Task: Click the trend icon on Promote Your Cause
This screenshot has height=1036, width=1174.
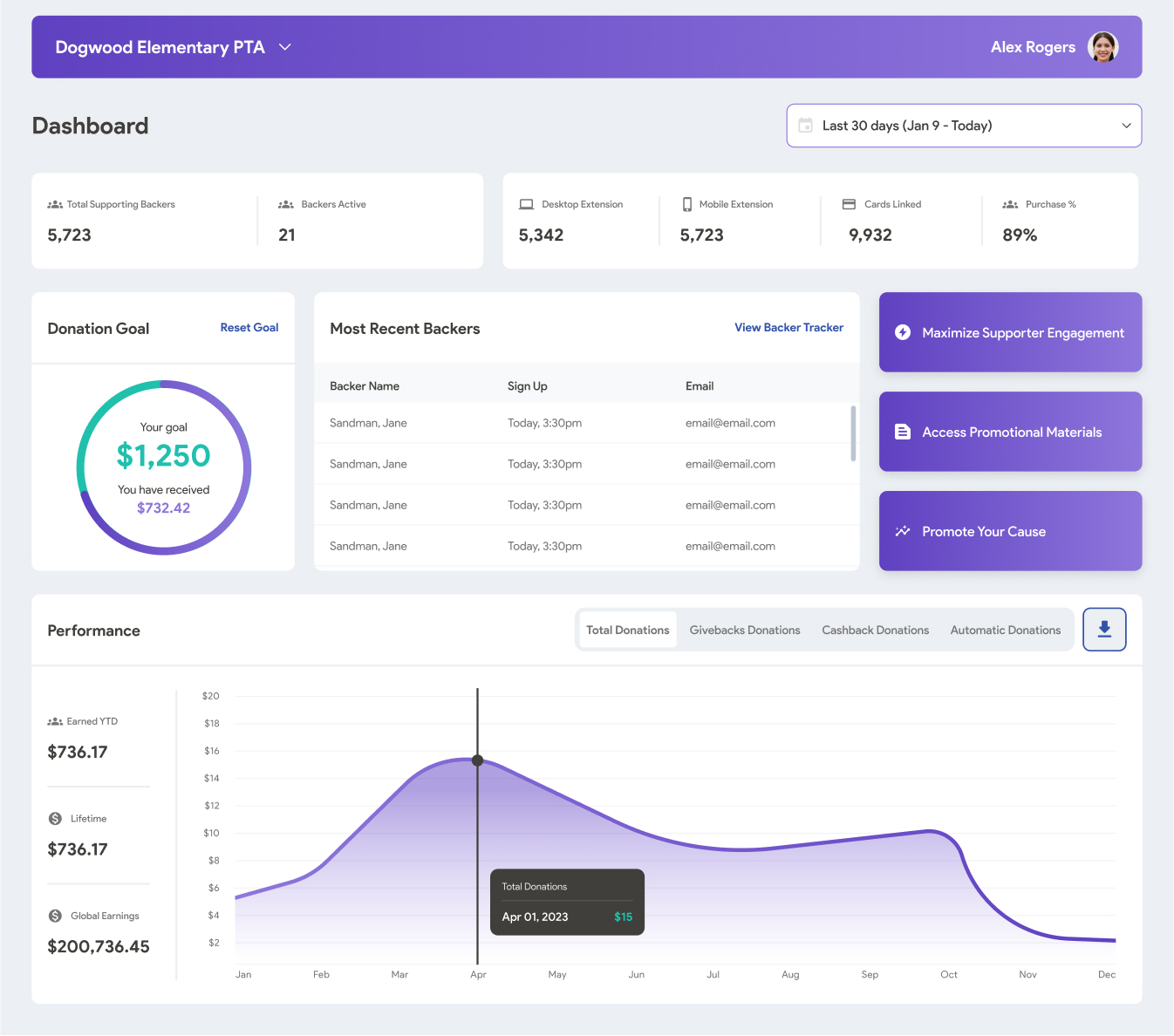Action: 901,530
